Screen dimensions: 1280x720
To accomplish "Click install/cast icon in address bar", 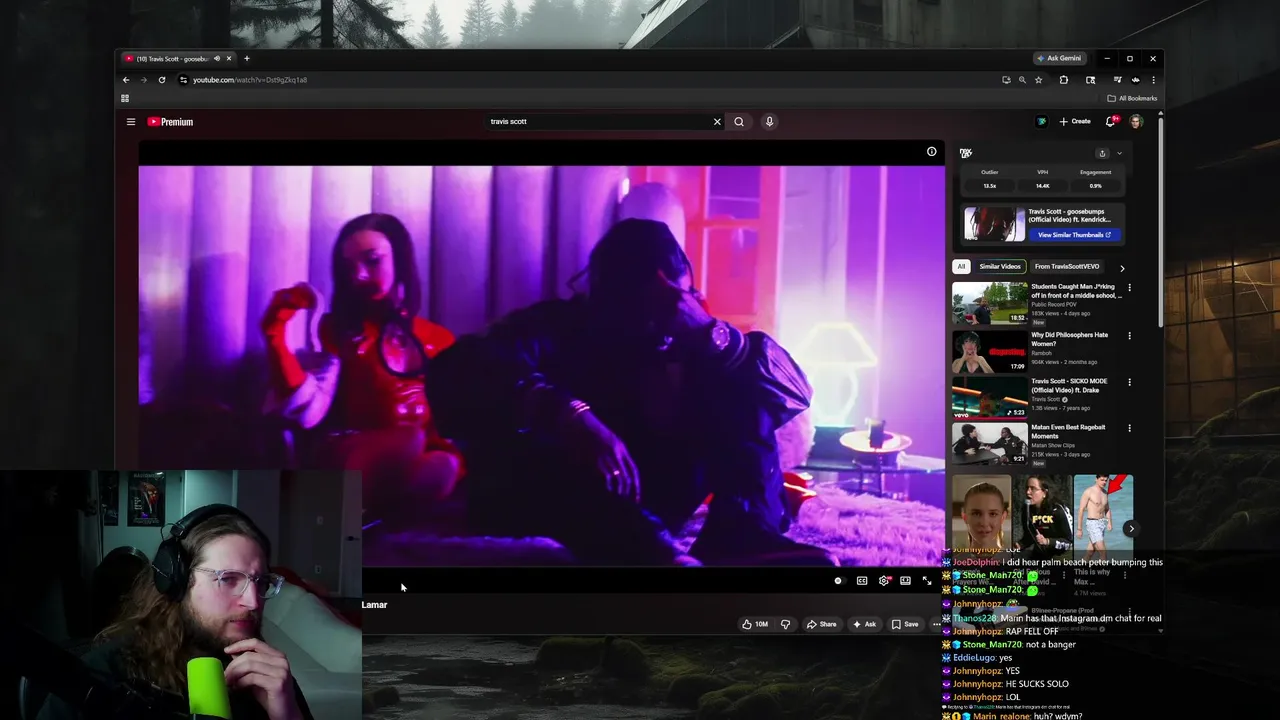I will click(1006, 80).
